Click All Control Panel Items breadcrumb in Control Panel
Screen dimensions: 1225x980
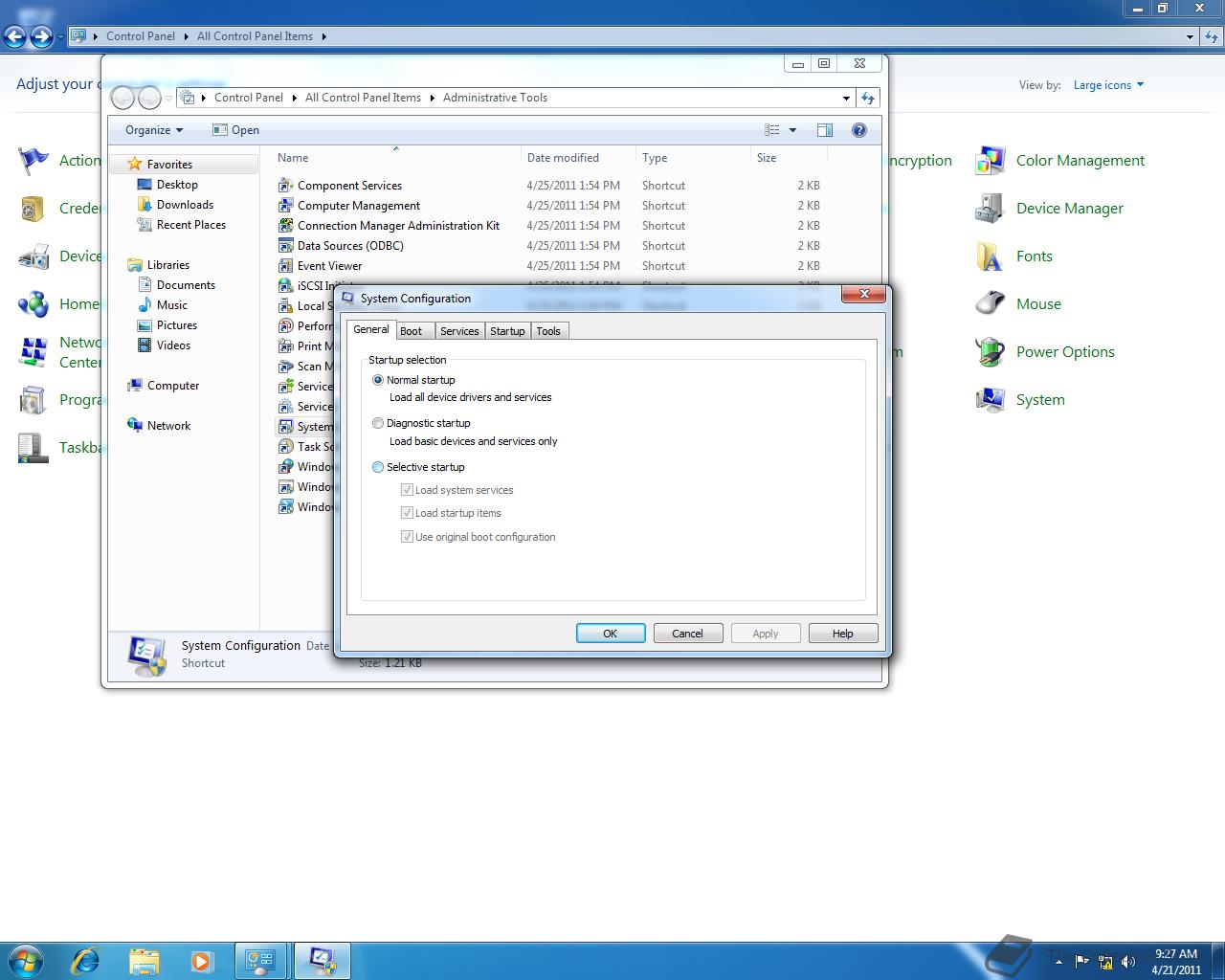coord(255,36)
